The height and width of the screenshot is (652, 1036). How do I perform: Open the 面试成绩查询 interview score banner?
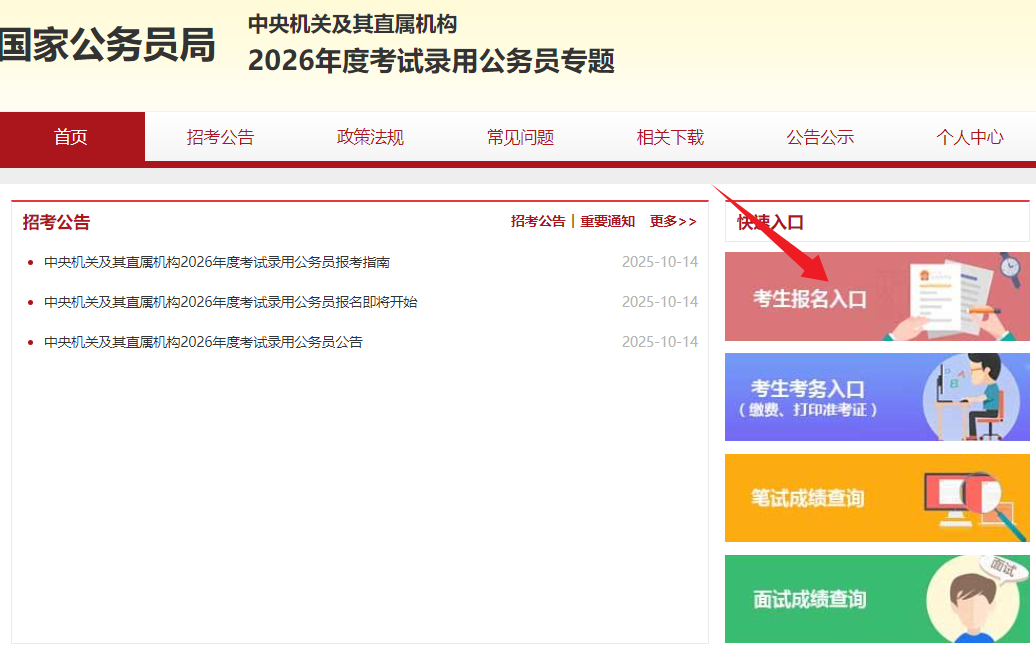coord(810,600)
